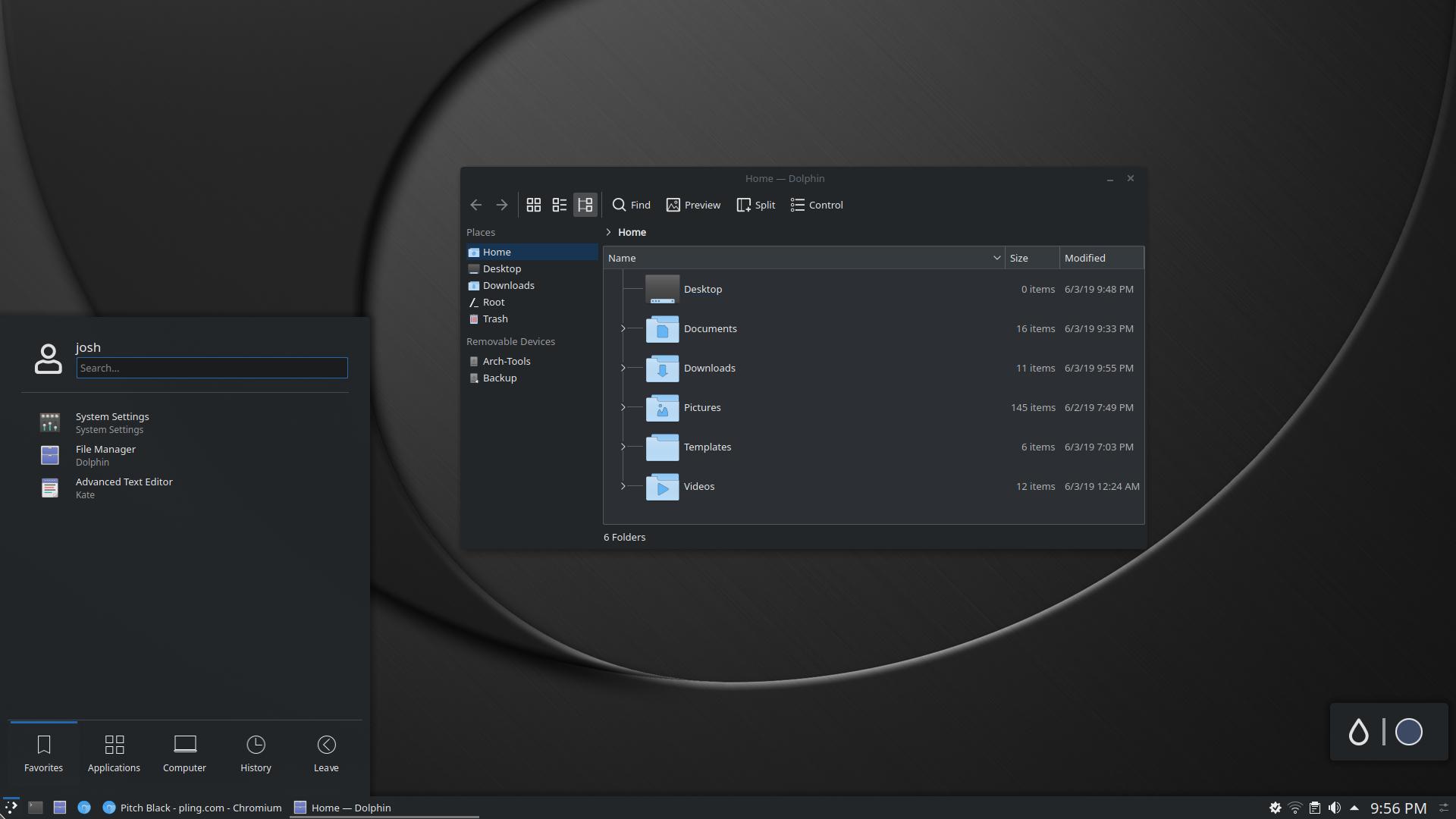The width and height of the screenshot is (1456, 819).
Task: Click the blue circle in desktop widget
Action: point(1409,732)
